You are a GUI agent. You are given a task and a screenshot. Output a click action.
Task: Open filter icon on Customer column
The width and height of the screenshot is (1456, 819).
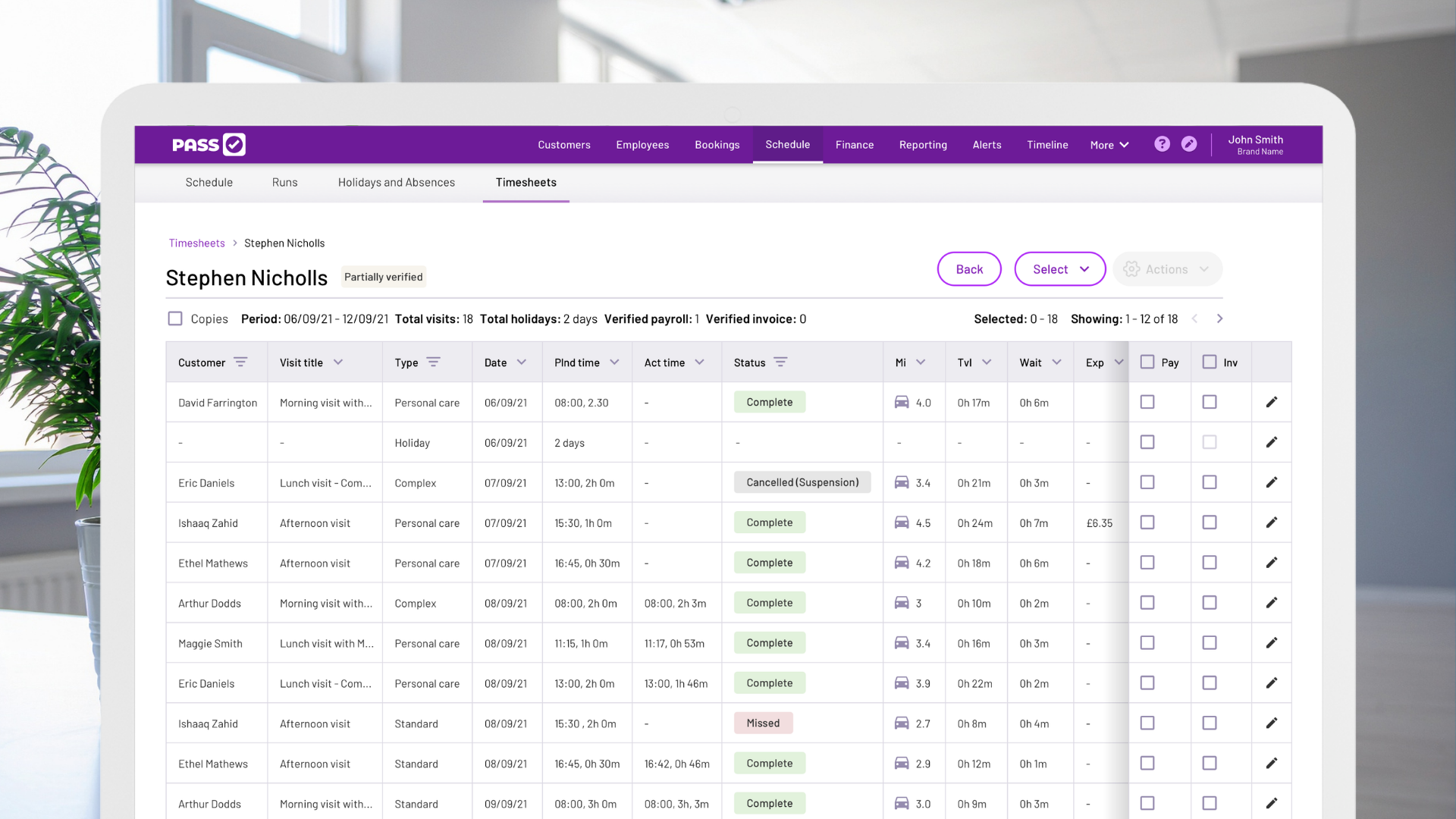point(240,362)
